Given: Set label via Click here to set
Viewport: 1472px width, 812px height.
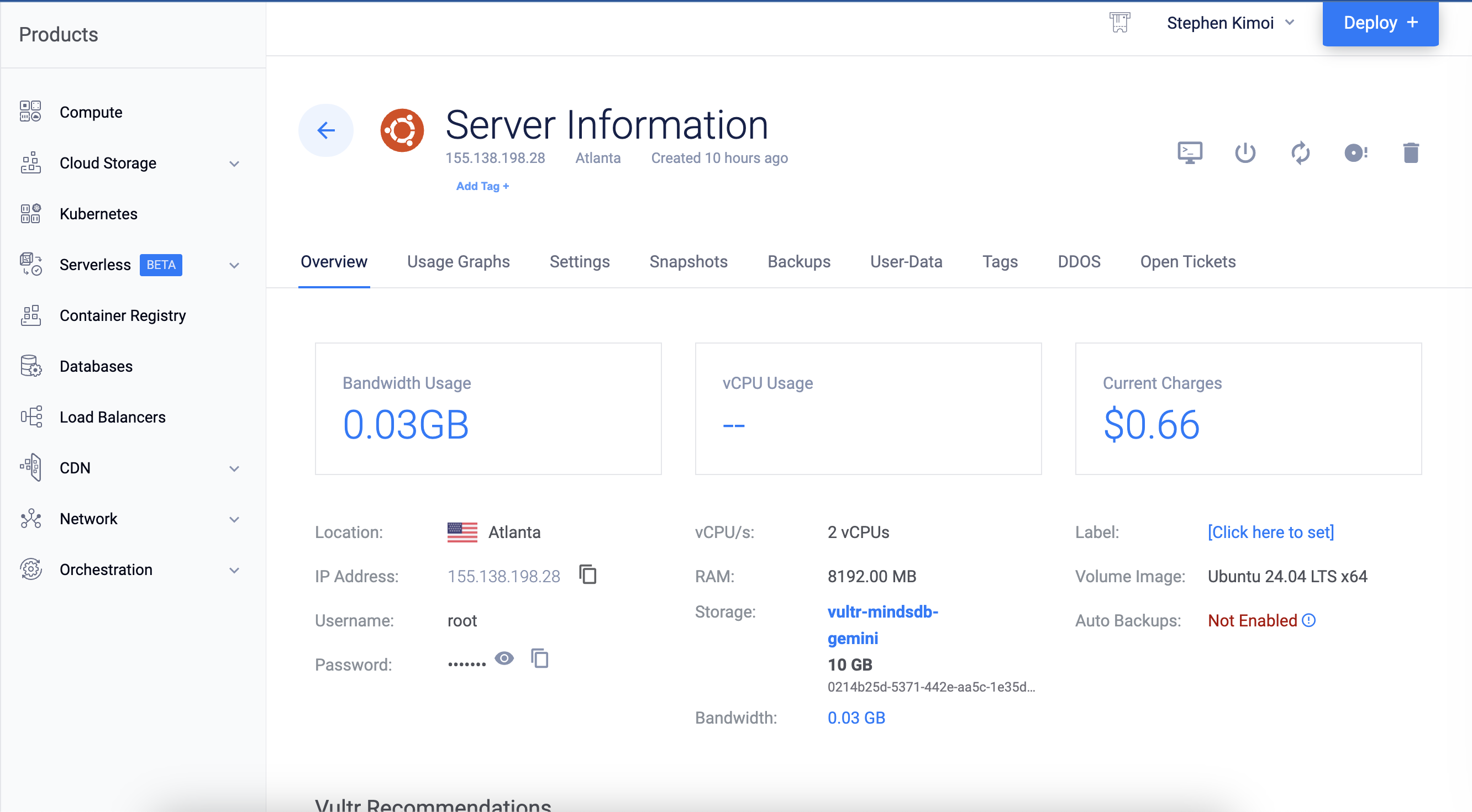Looking at the screenshot, I should coord(1270,532).
